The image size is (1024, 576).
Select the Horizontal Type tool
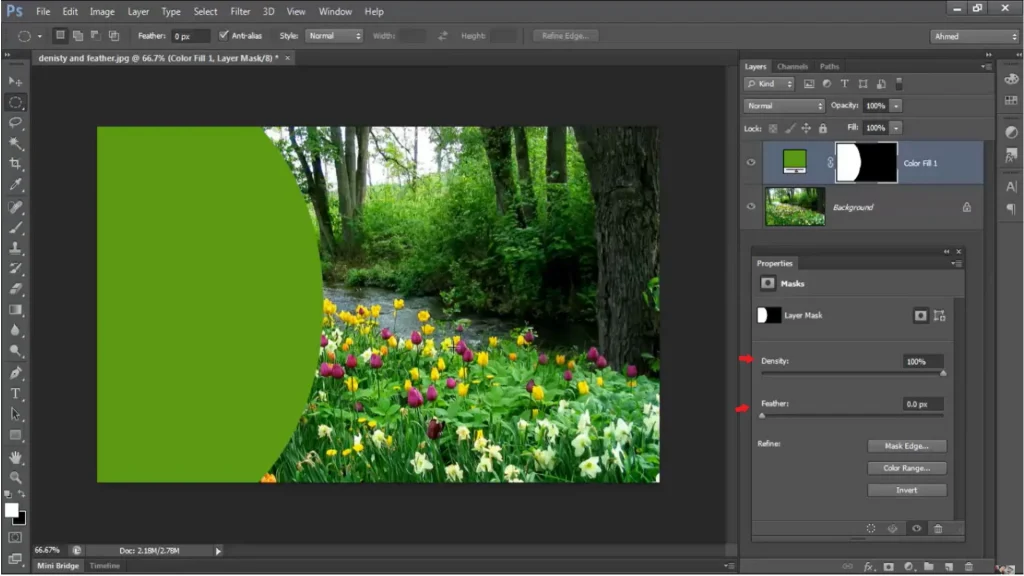16,394
